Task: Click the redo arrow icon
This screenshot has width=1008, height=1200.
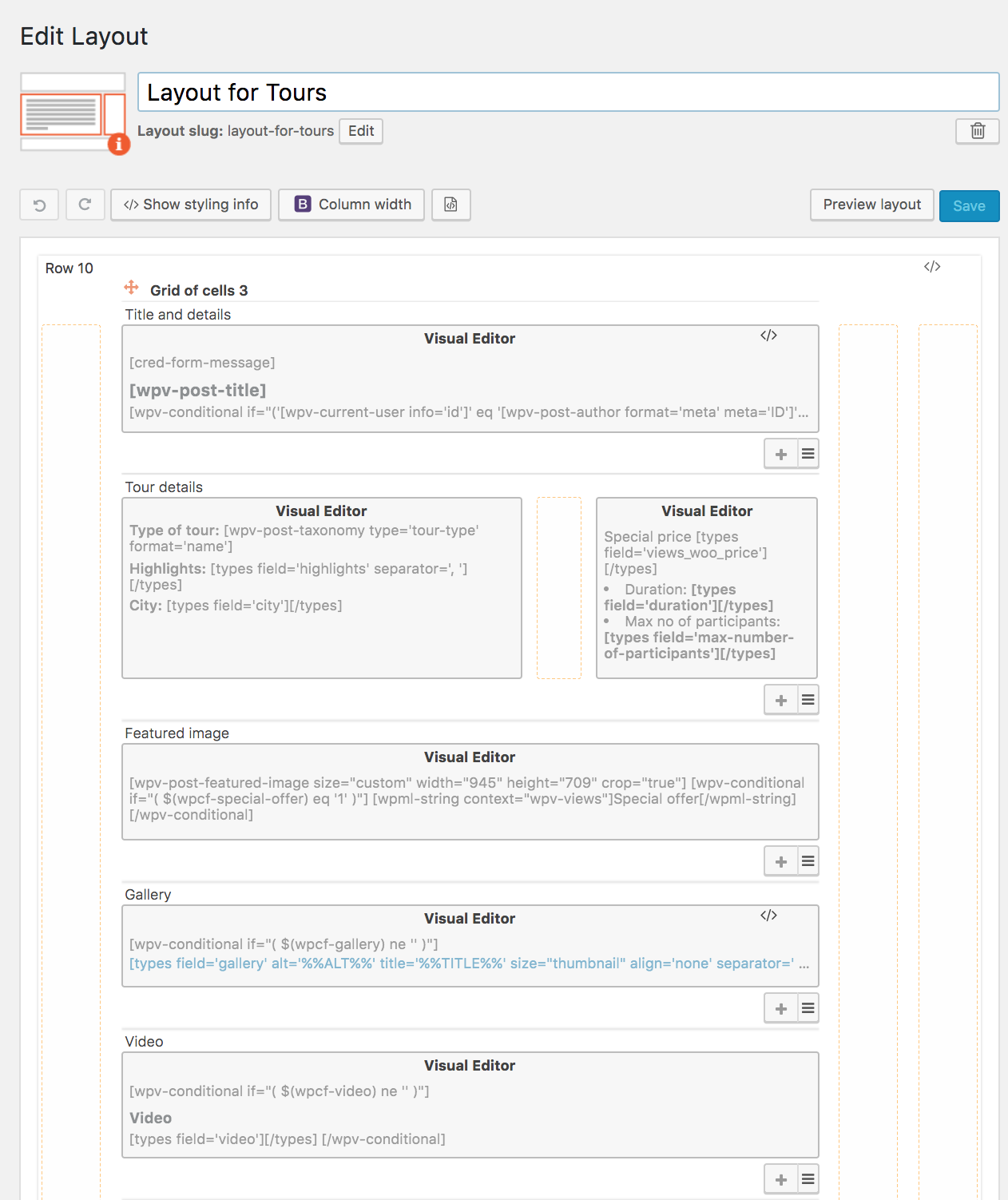Action: point(85,205)
